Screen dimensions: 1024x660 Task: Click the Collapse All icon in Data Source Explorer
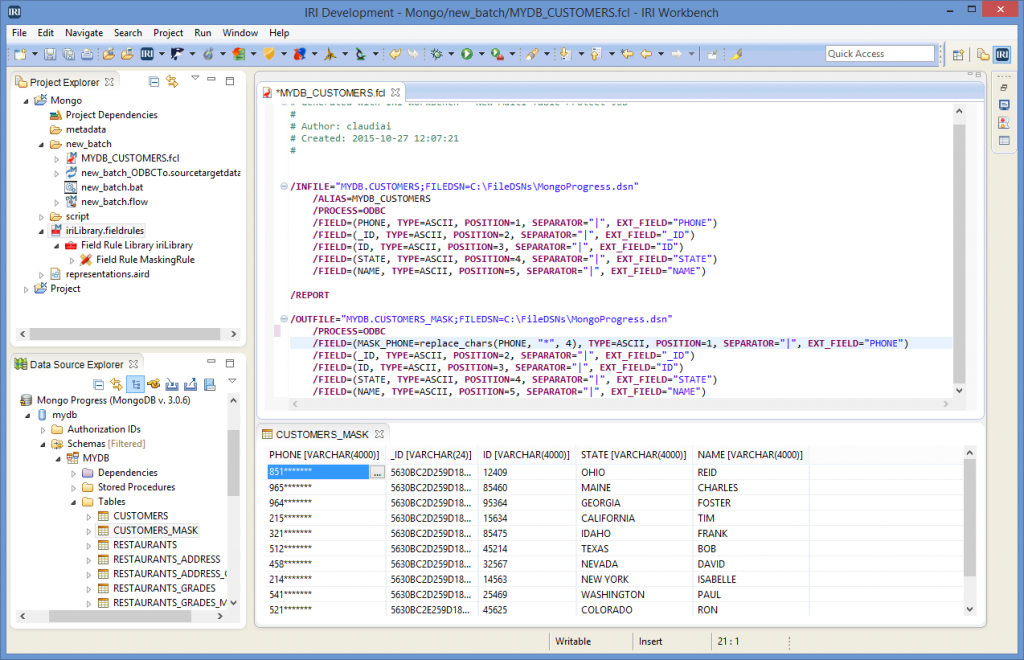click(x=100, y=384)
